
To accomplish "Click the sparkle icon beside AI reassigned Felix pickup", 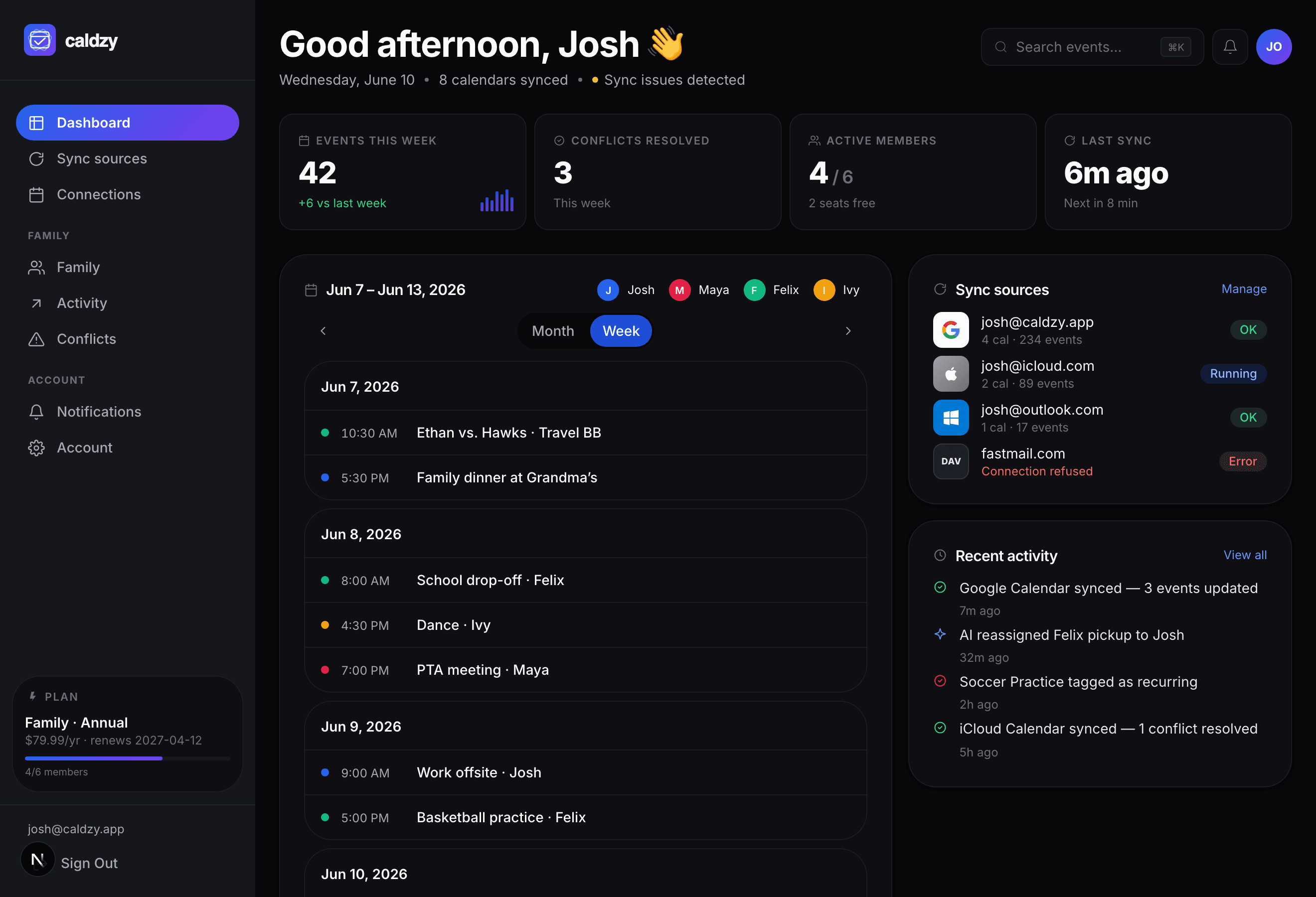I will [940, 634].
